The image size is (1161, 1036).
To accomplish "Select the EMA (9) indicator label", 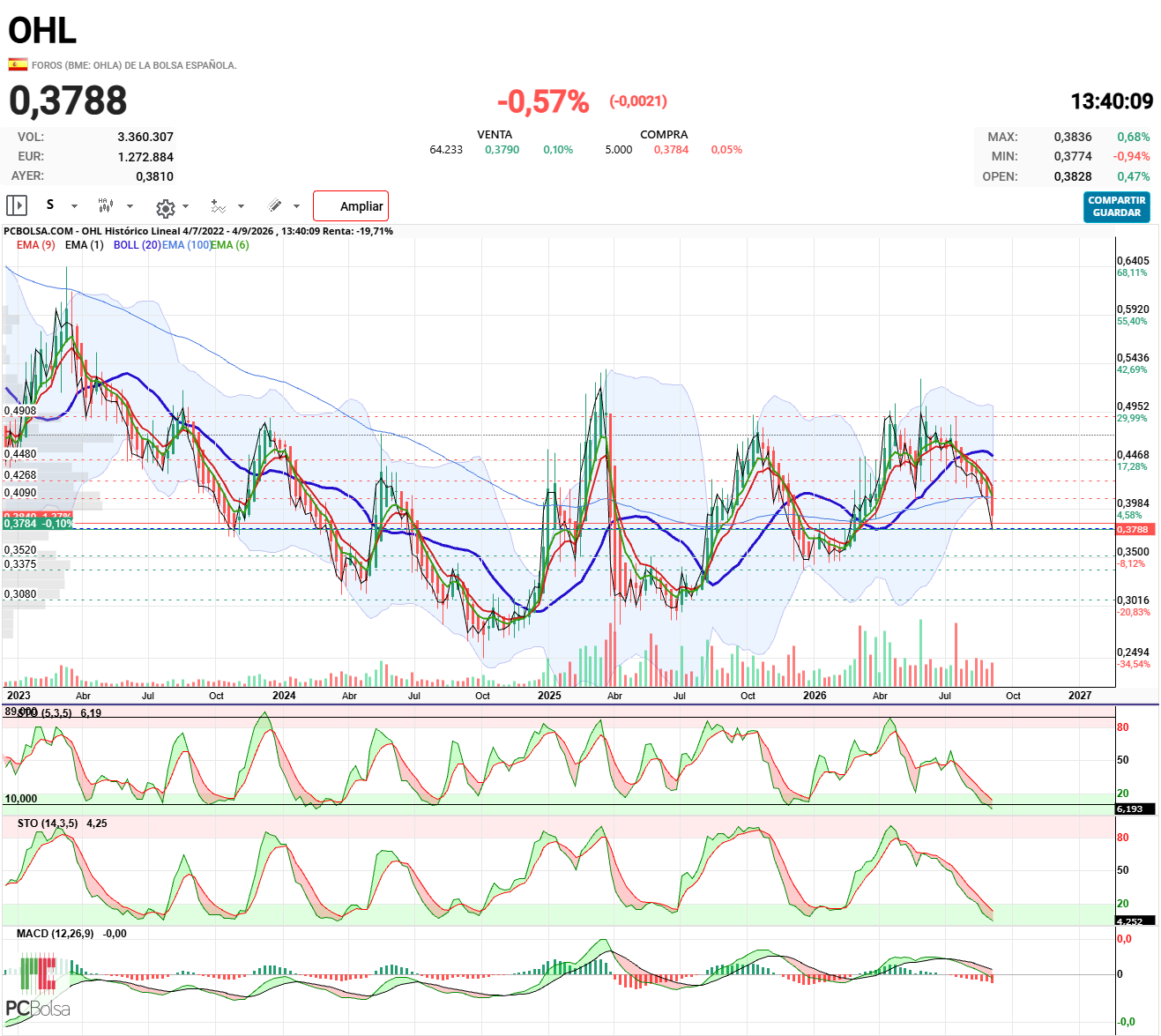I will point(36,245).
